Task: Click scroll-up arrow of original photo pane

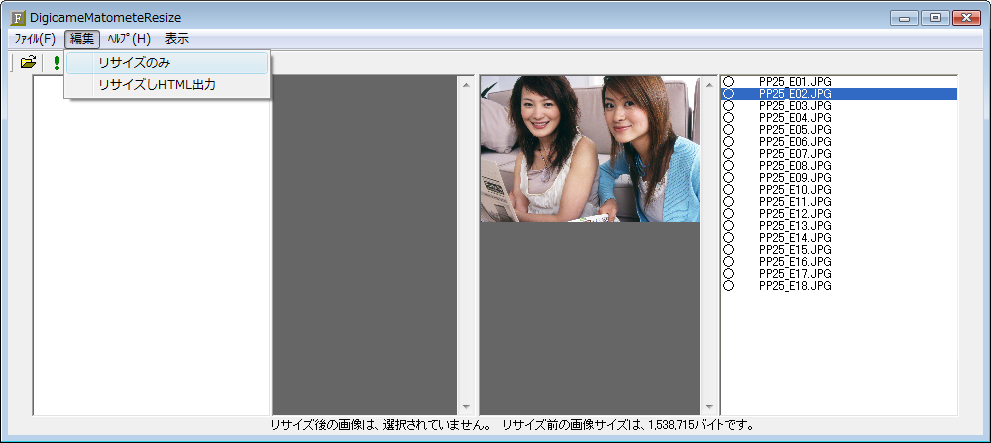Action: click(x=708, y=83)
